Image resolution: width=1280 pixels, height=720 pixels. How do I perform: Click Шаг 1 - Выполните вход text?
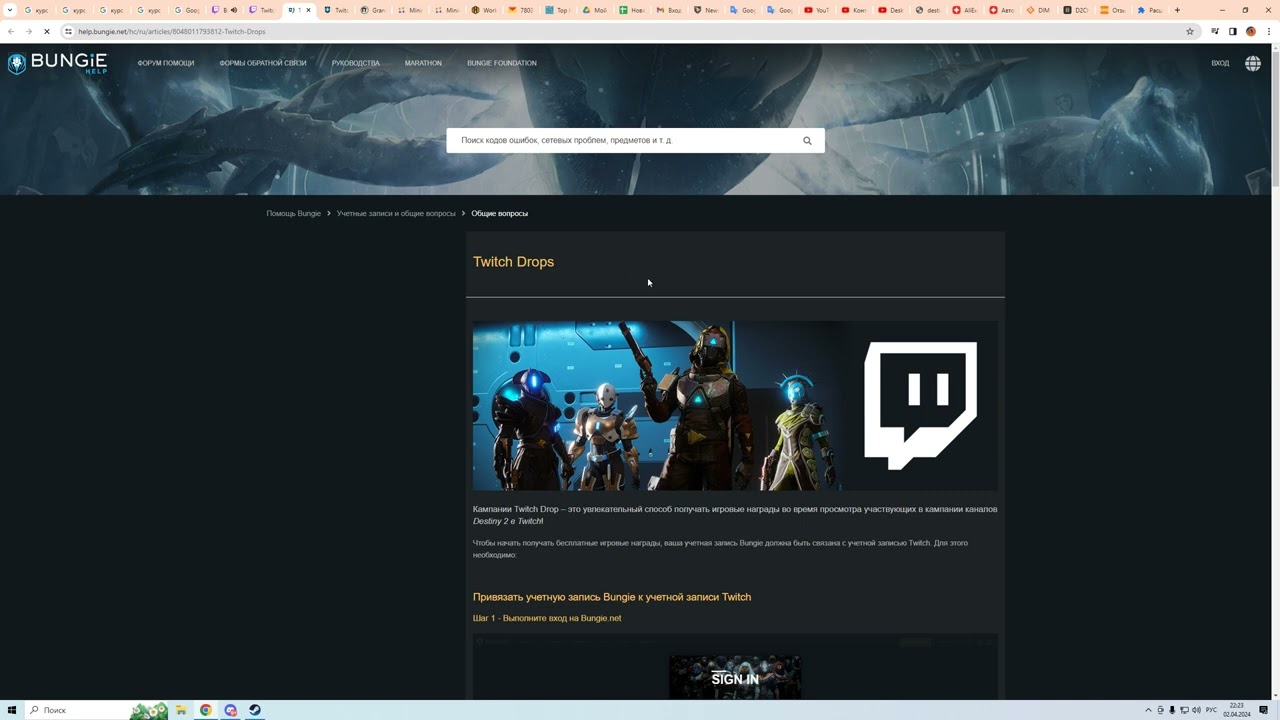[x=547, y=618]
